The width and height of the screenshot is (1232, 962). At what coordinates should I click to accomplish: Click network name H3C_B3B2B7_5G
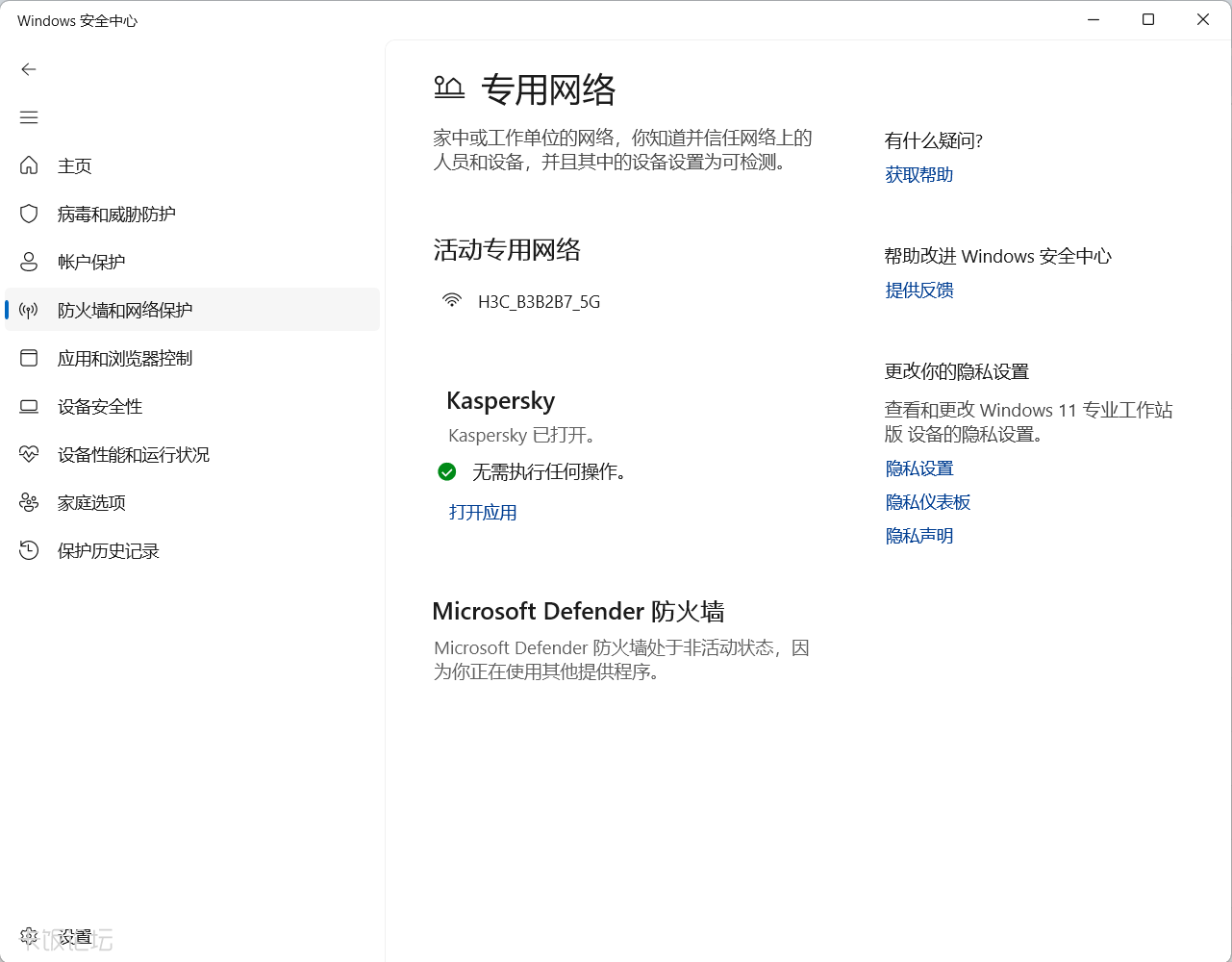point(539,302)
